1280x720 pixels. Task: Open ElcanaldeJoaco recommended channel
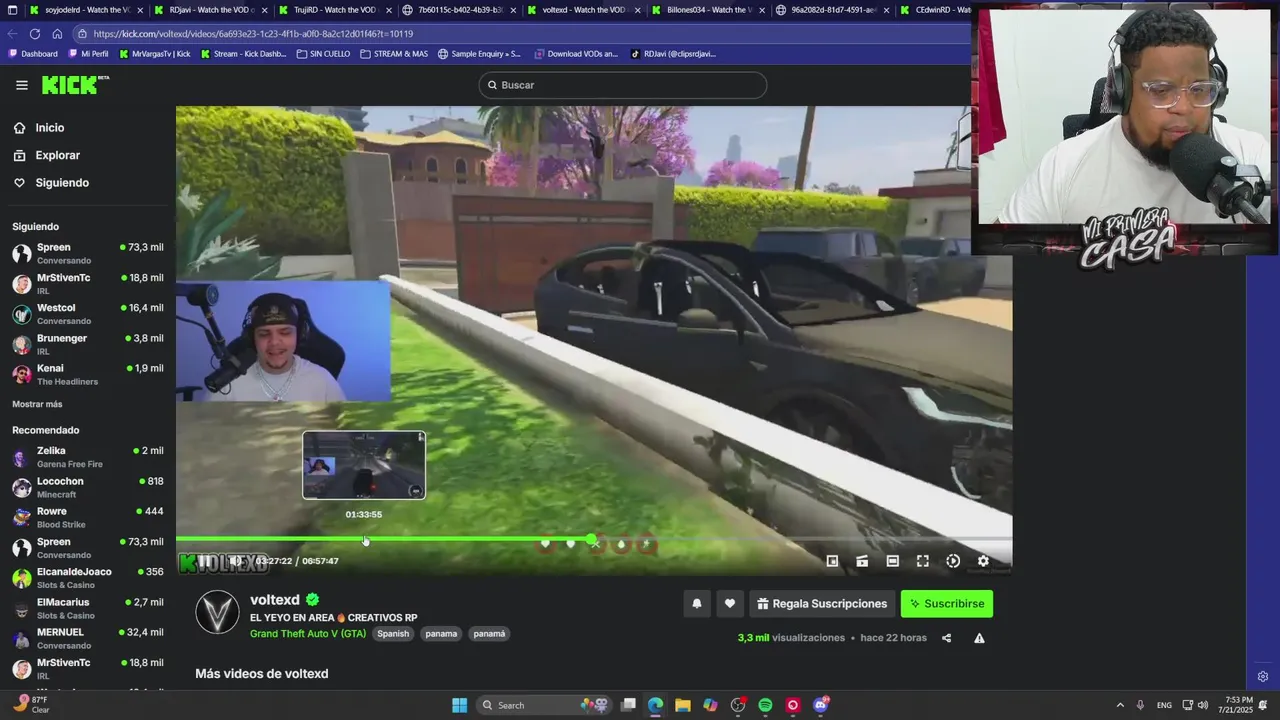(88, 578)
